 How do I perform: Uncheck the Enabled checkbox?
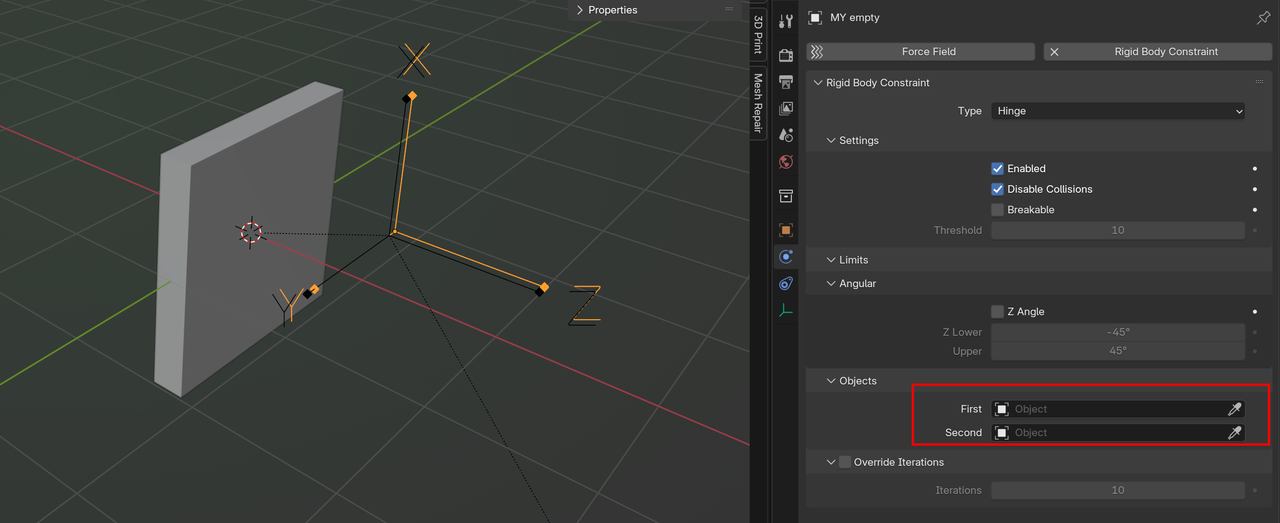tap(997, 169)
